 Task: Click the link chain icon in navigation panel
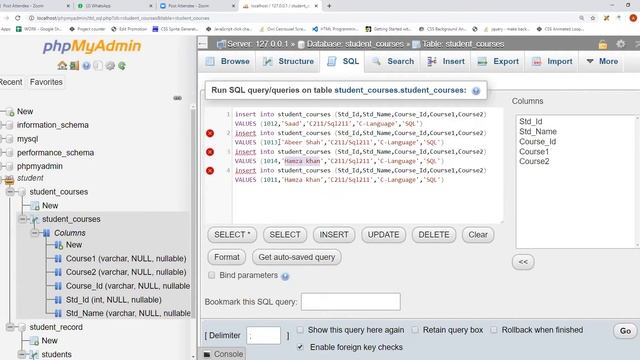click(x=177, y=98)
